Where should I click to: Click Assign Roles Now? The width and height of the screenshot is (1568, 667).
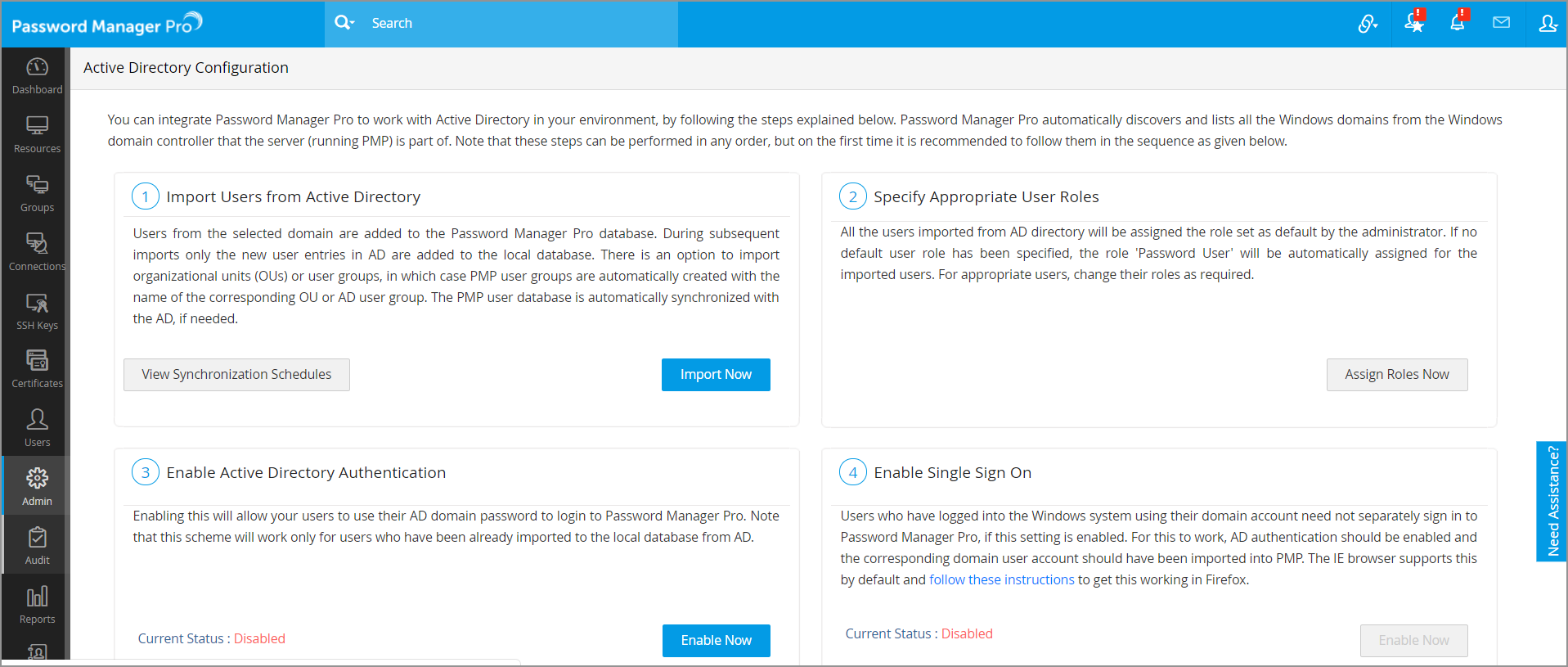(x=1397, y=375)
